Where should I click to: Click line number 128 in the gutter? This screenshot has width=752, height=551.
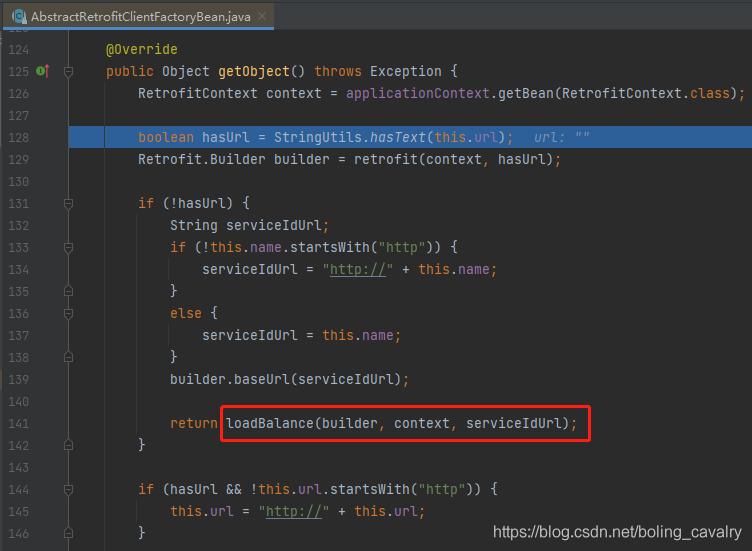pos(19,138)
